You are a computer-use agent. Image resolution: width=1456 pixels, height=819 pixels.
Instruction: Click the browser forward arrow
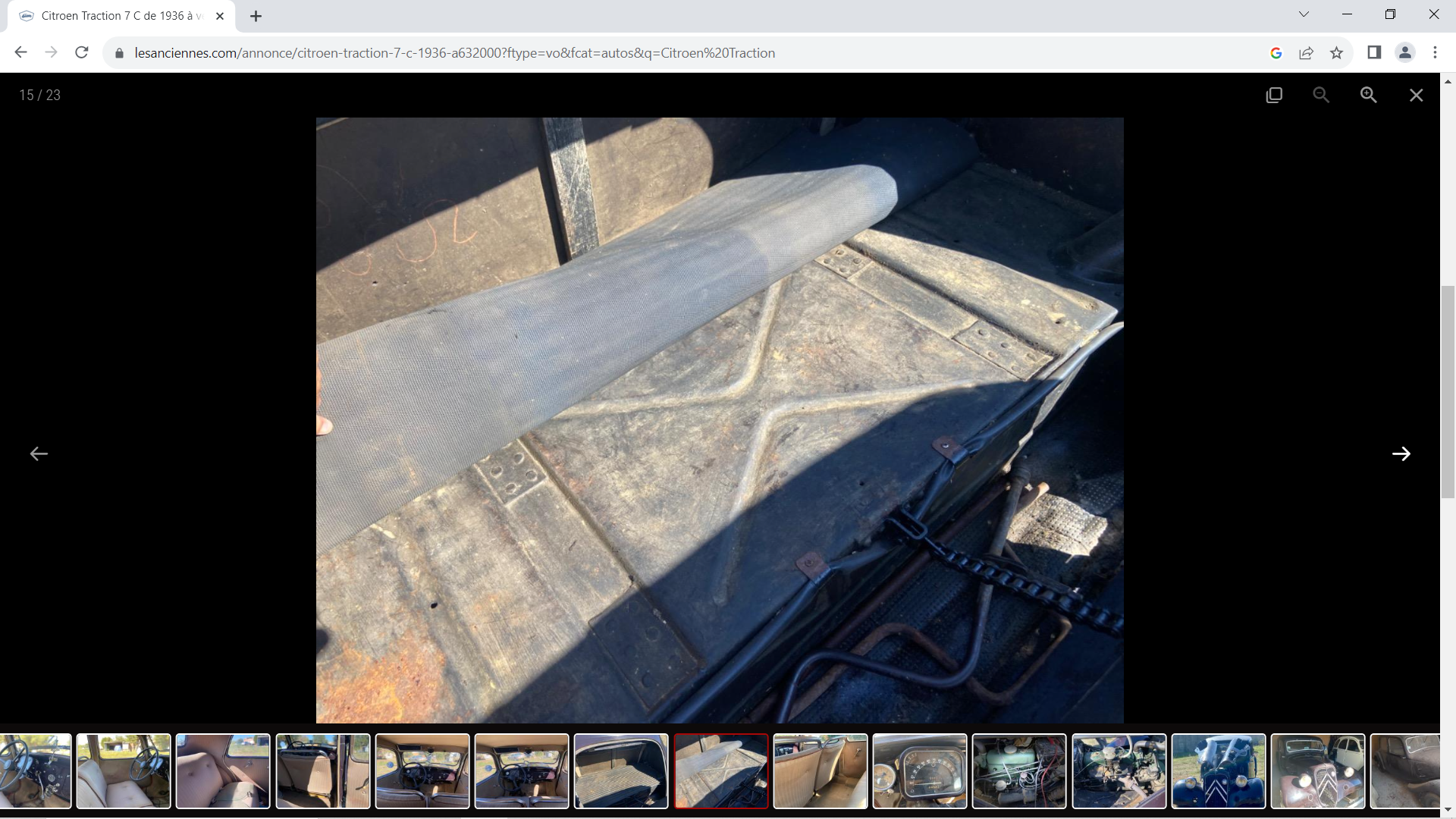(51, 52)
